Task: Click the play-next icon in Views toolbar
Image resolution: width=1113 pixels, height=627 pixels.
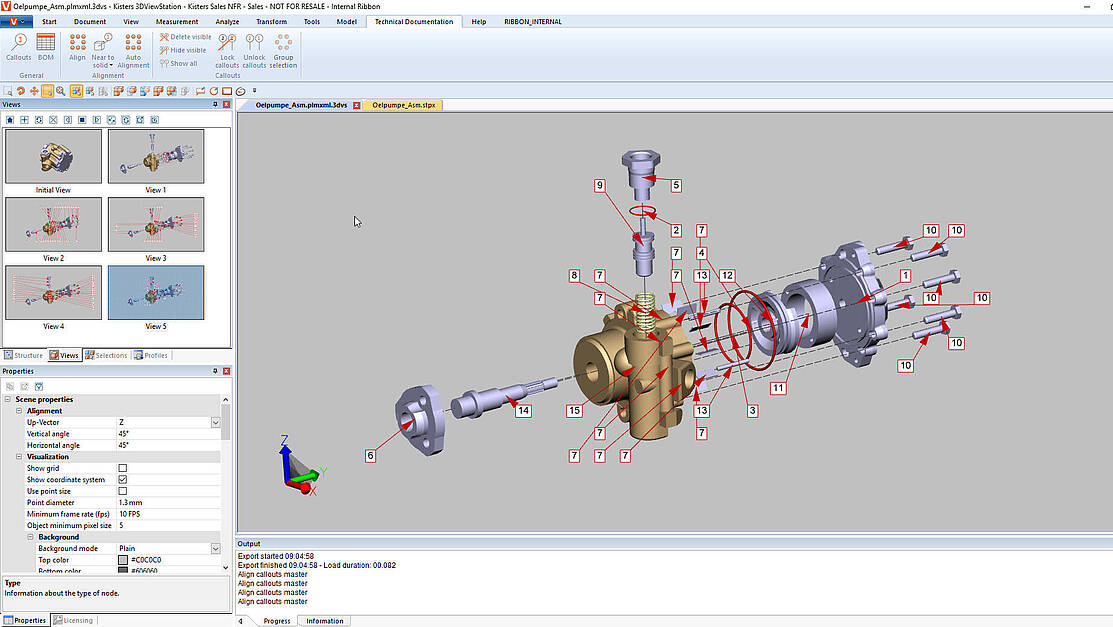Action: coord(97,120)
